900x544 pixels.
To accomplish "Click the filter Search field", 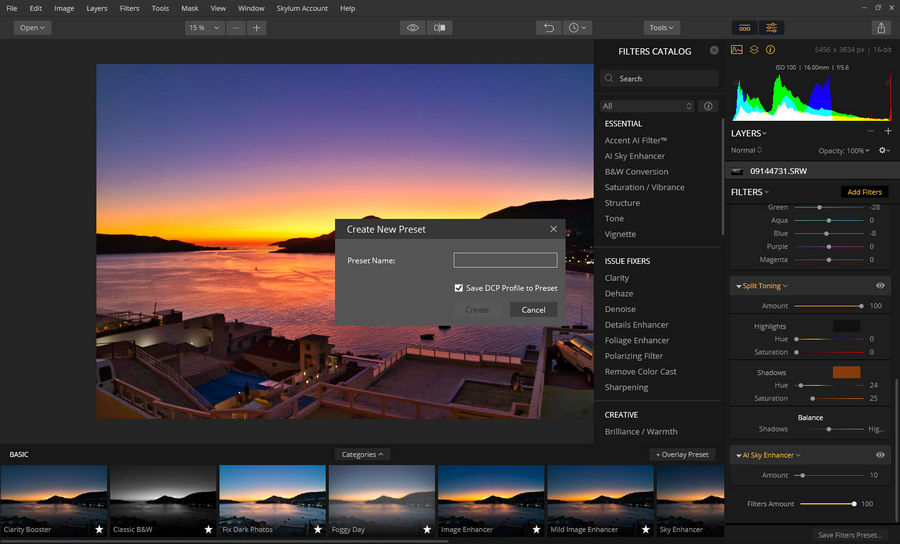I will (x=659, y=79).
